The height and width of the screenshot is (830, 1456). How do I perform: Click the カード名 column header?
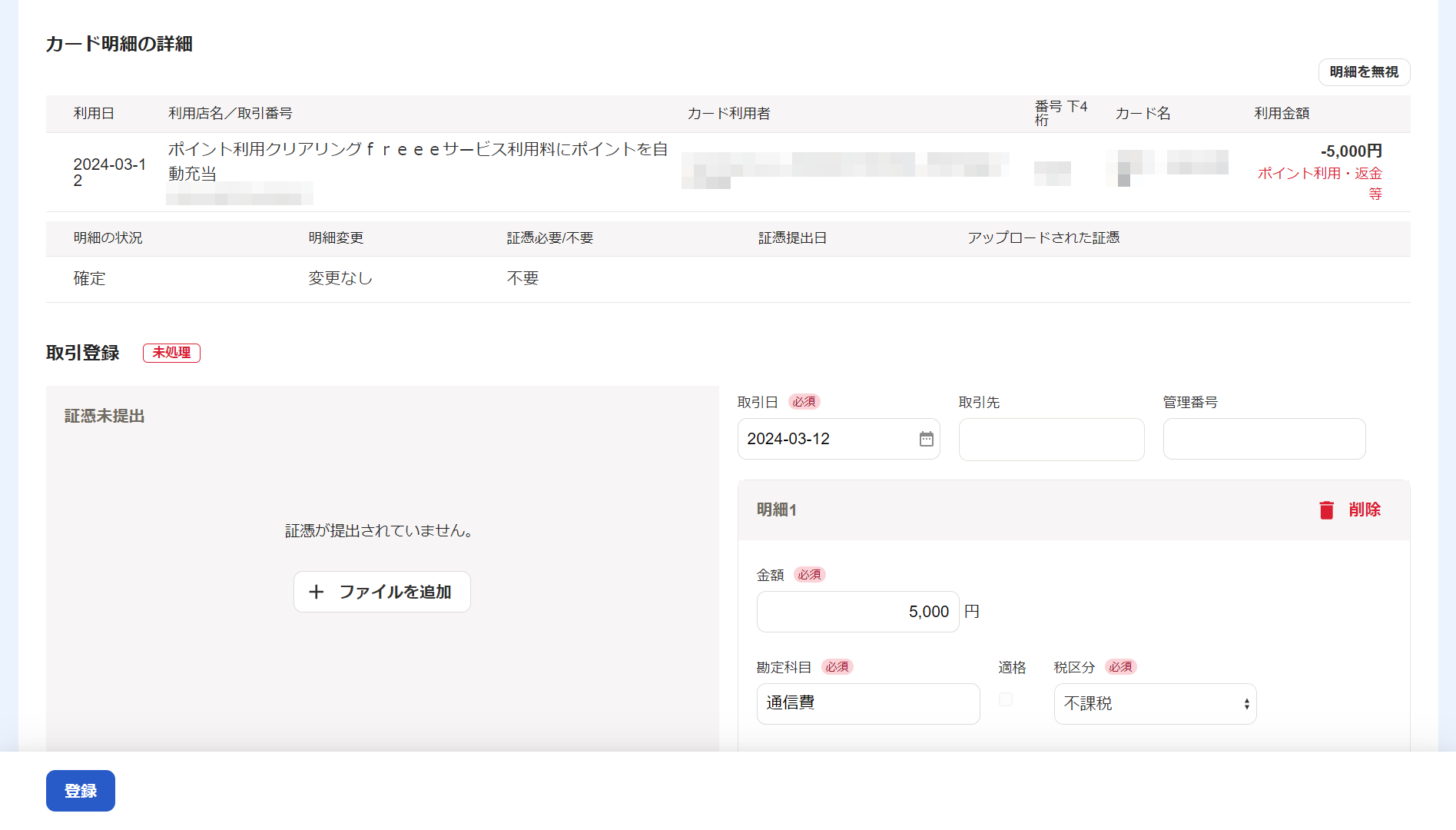(1143, 114)
